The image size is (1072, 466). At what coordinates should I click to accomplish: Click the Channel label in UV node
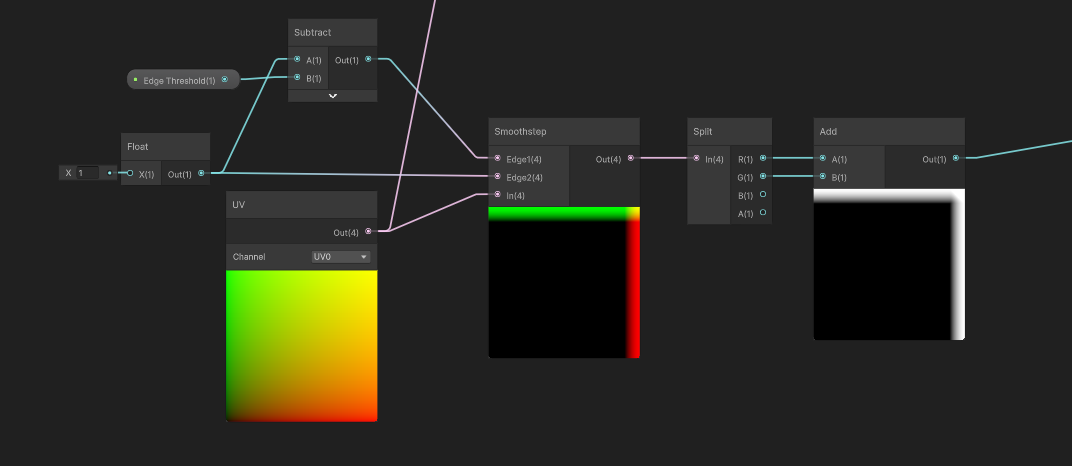249,257
